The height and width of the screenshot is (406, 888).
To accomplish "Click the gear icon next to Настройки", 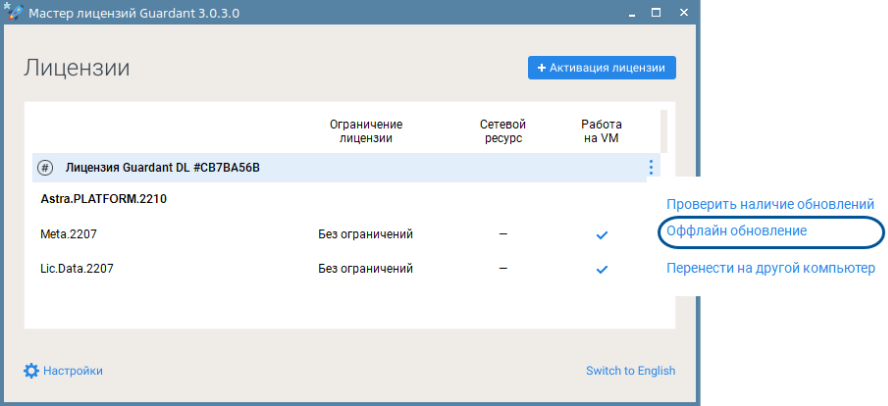I will click(31, 371).
